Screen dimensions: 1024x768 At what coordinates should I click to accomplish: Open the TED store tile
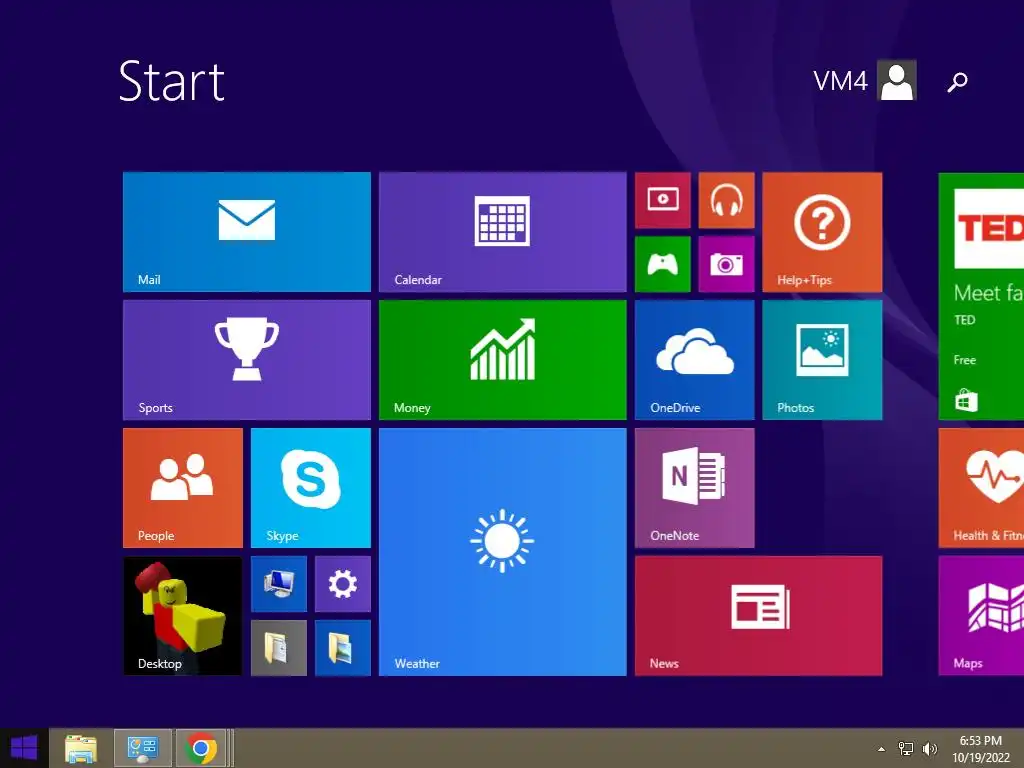pos(982,296)
